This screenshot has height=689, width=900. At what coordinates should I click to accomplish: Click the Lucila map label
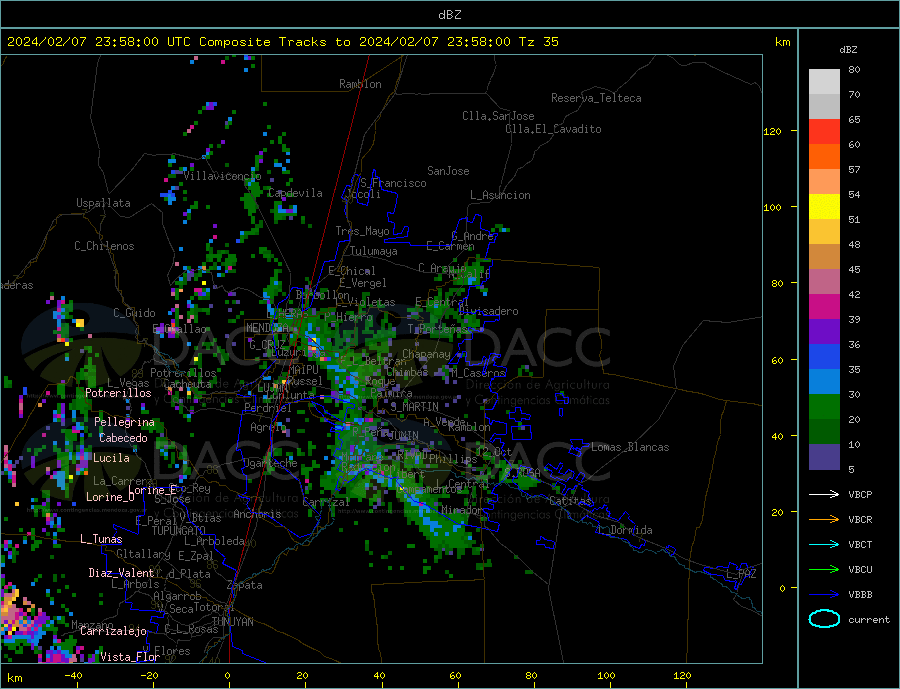coord(111,458)
